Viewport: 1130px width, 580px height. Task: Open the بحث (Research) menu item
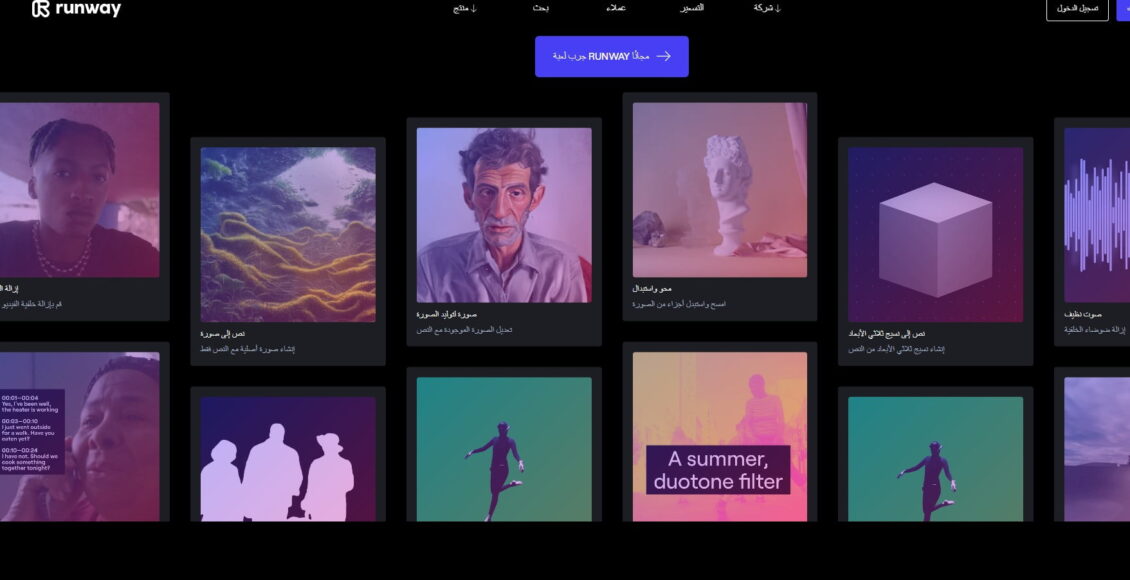click(x=540, y=8)
